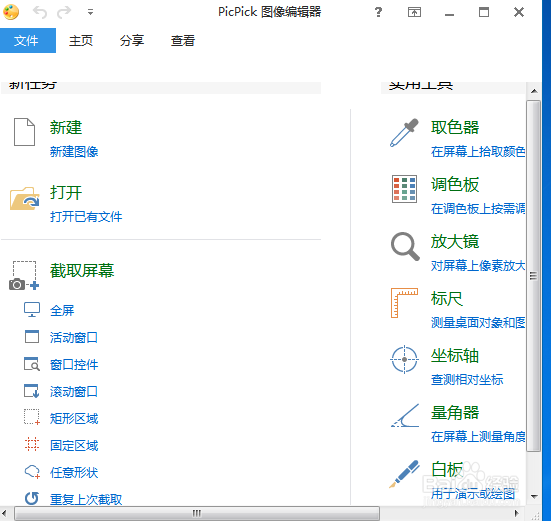Screen dimensions: 551x521
Task: Select 矩形区域 capture option
Action: pyautogui.click(x=74, y=418)
